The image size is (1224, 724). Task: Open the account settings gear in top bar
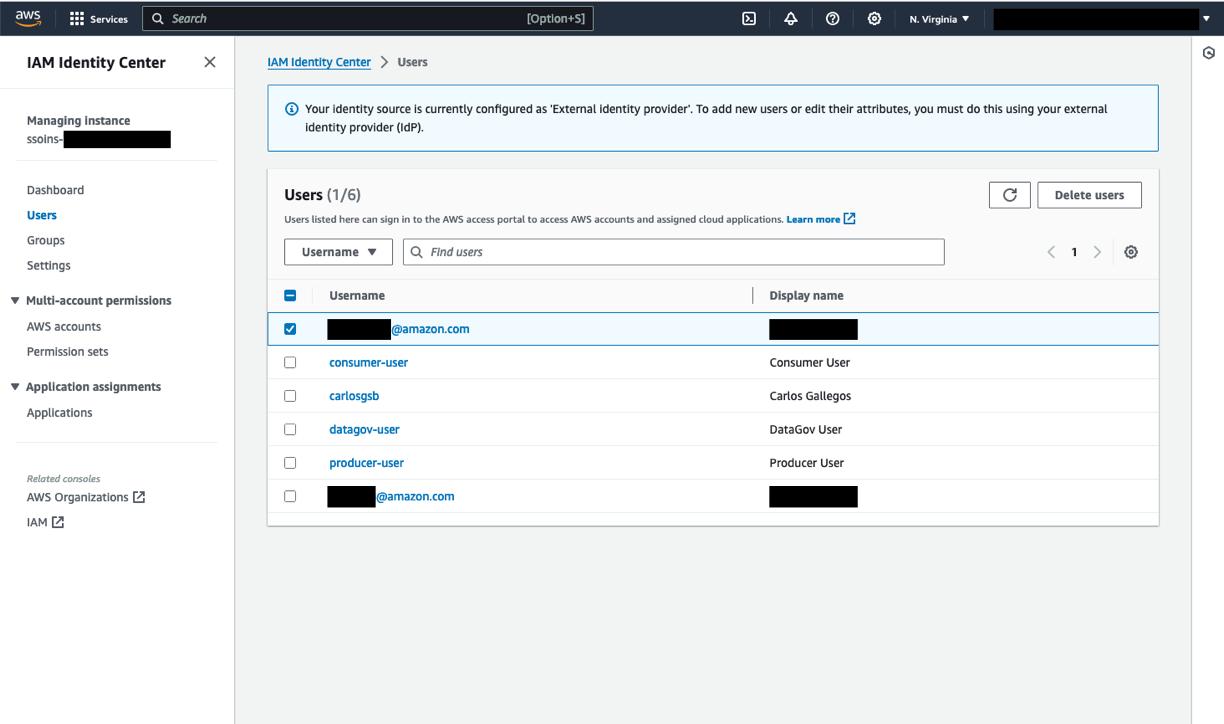tap(874, 18)
